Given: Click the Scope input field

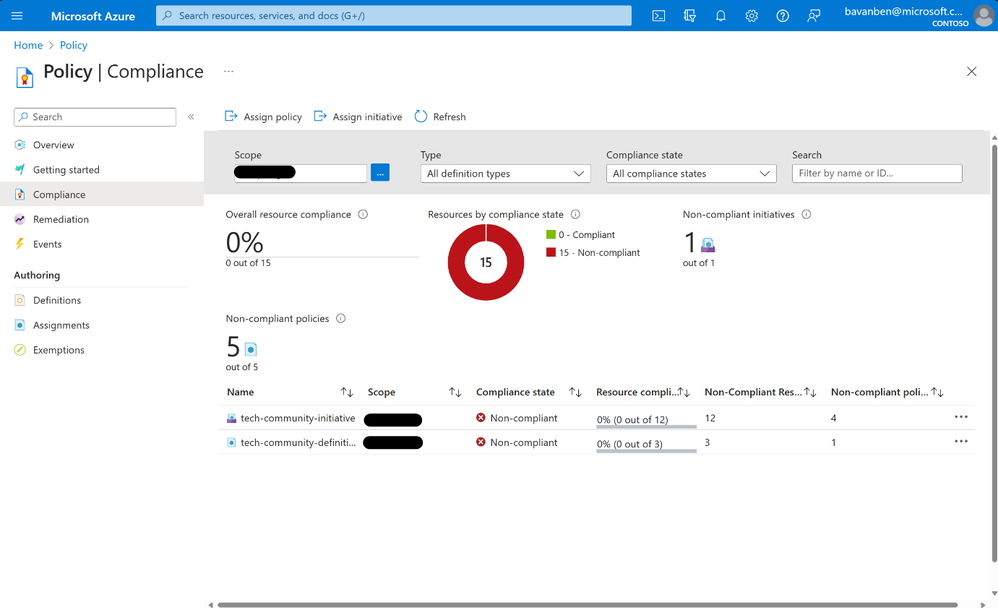Looking at the screenshot, I should 300,173.
